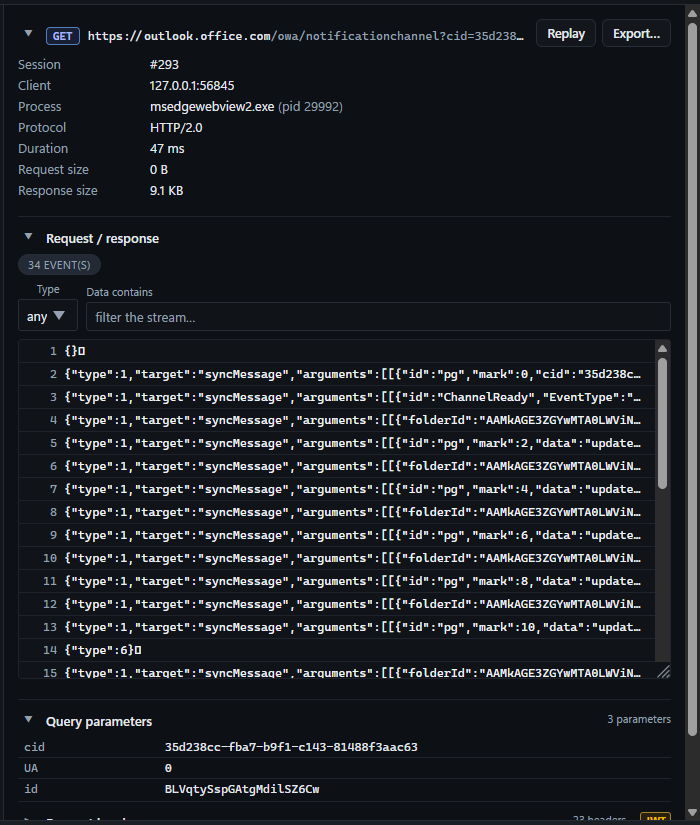Select event 7 with mark 4
This screenshot has height=825, width=700.
(x=337, y=489)
